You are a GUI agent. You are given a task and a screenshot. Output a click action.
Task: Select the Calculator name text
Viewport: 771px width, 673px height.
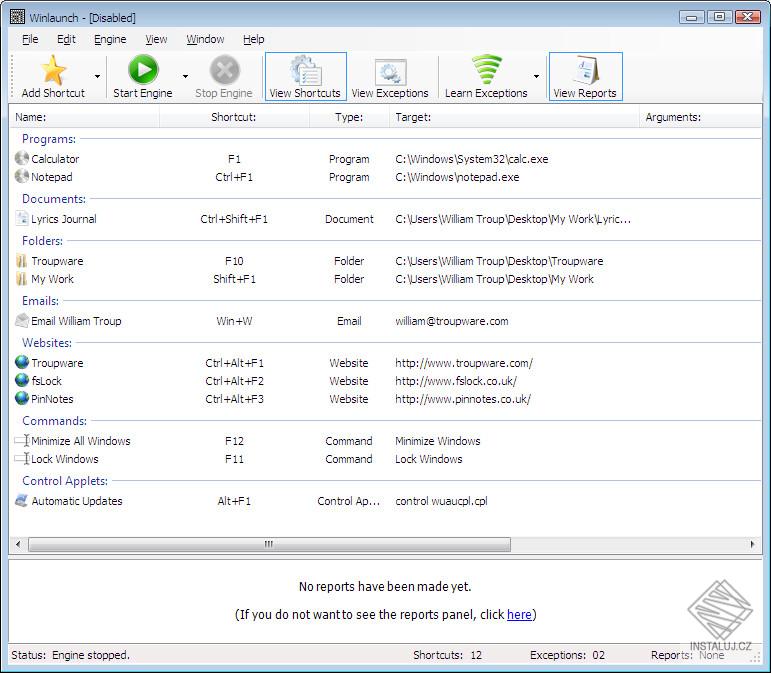[55, 159]
